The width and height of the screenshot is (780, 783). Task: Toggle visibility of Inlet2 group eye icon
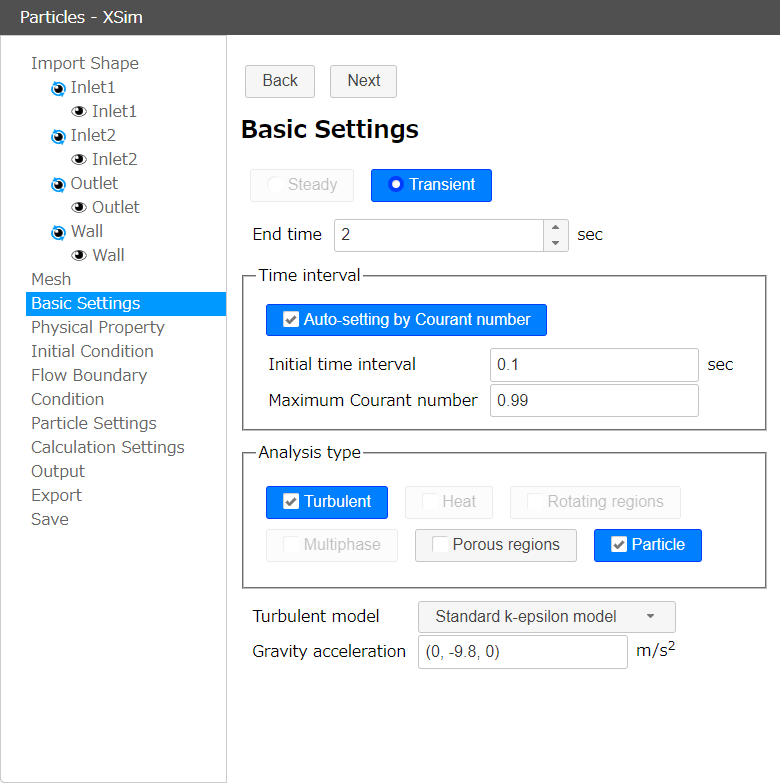point(58,136)
